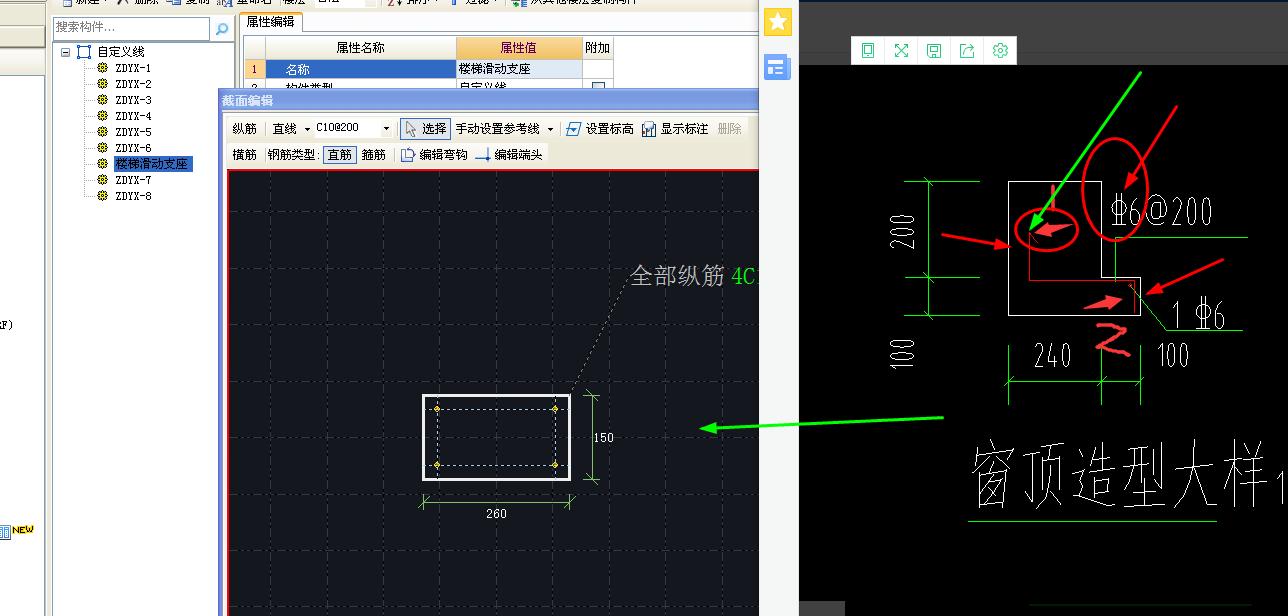
Task: Edit the 楼梯滑动支座 property value cell
Action: pos(519,69)
